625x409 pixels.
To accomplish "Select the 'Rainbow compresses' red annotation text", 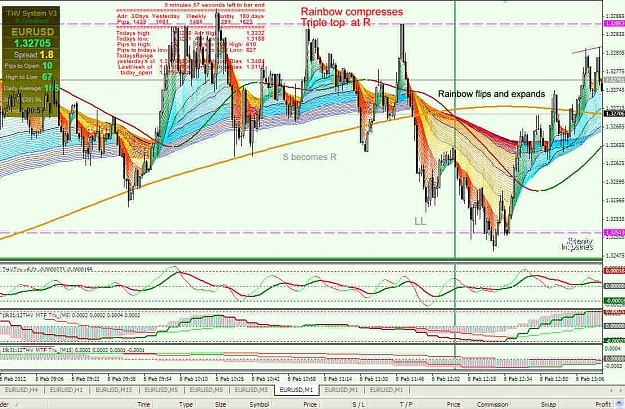I will click(352, 12).
